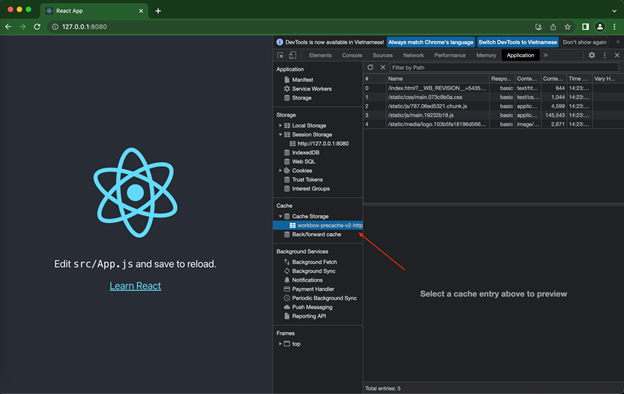
Task: Click Don't show again
Action: point(585,42)
